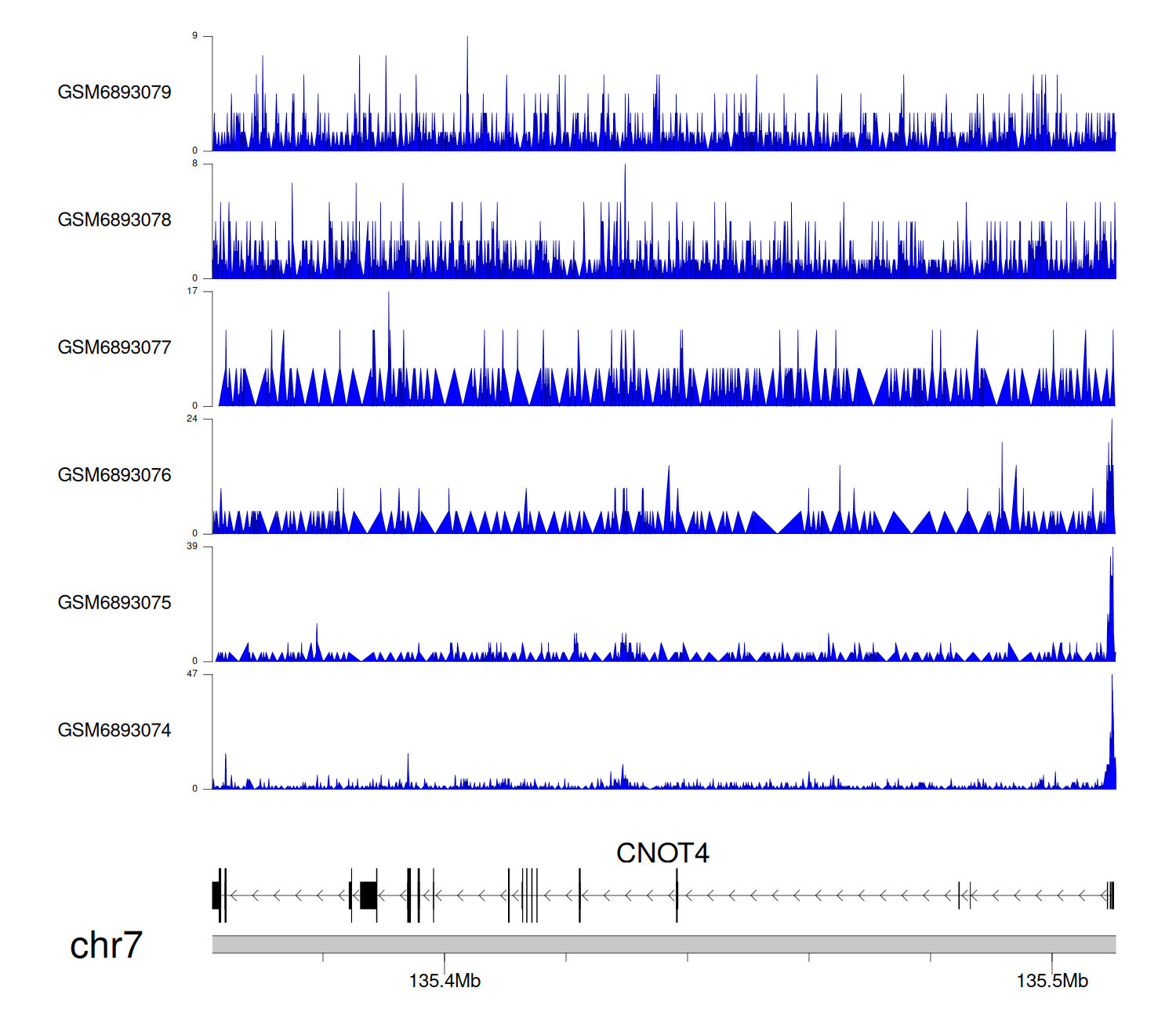Click the GSM6893075 track label
This screenshot has width=1176, height=1035.
coord(114,603)
